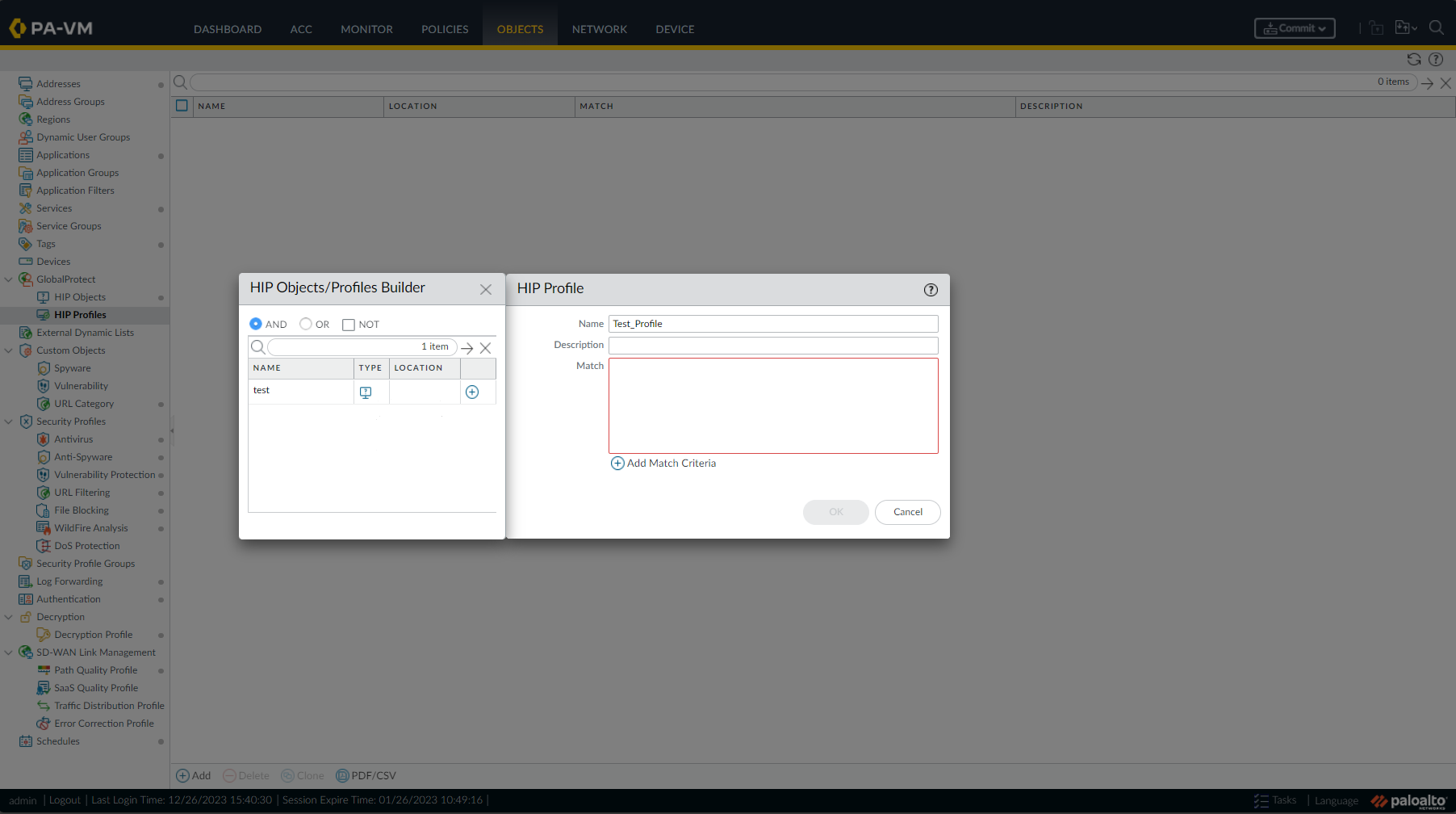1456x814 pixels.
Task: Click inside the Match text area
Action: pos(773,406)
